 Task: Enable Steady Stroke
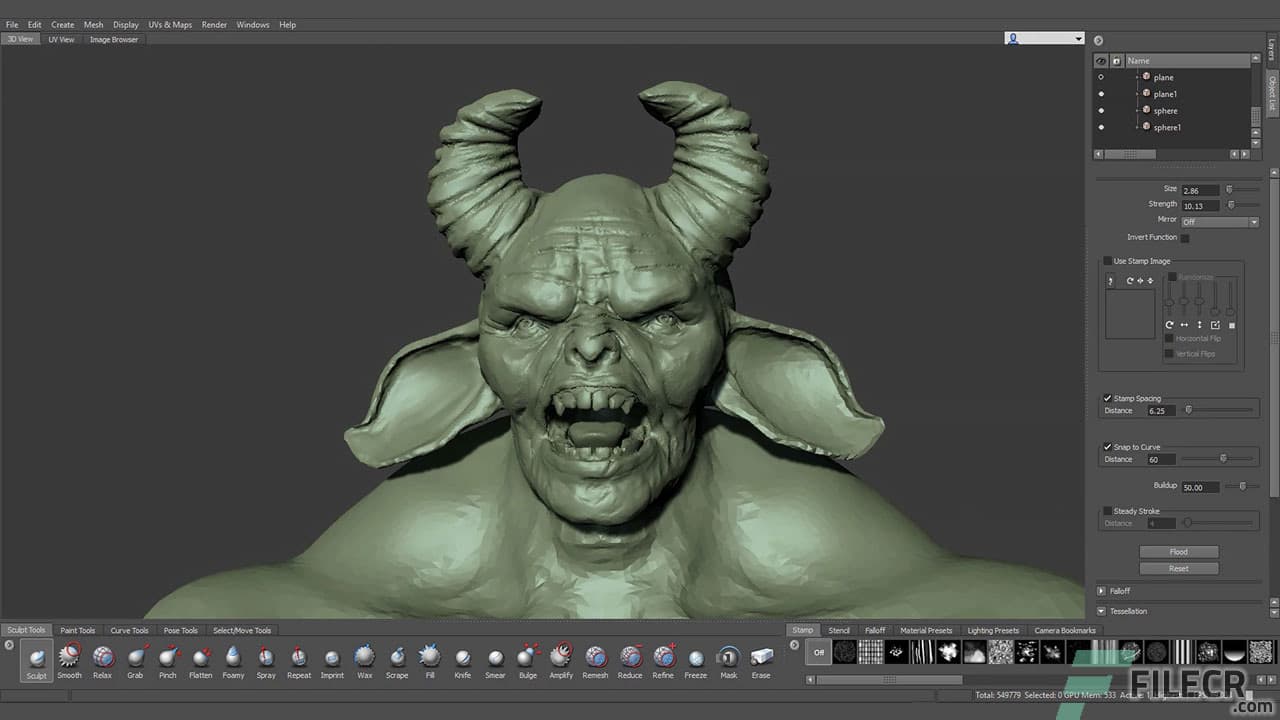coord(1109,511)
